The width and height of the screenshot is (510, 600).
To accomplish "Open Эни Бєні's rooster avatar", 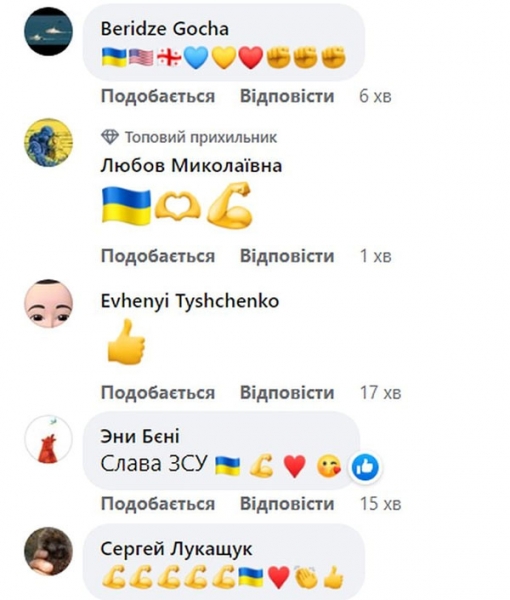I will [48, 439].
